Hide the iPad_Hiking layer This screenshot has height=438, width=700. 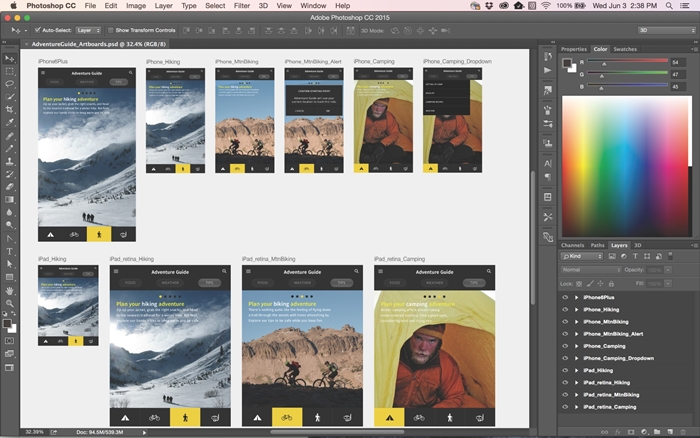pos(565,370)
